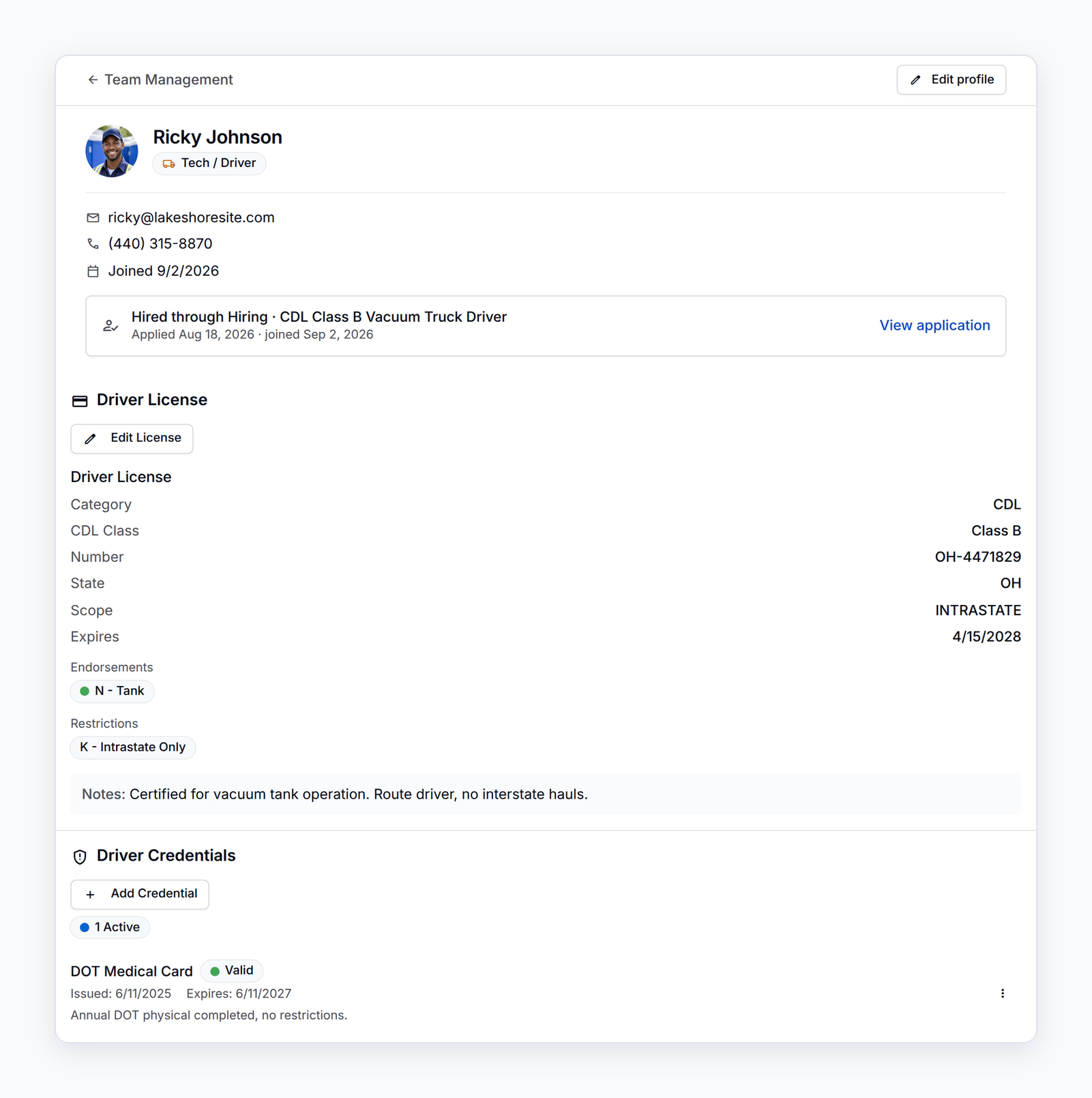1092x1098 pixels.
Task: Click the truck icon in role badge
Action: (x=168, y=164)
